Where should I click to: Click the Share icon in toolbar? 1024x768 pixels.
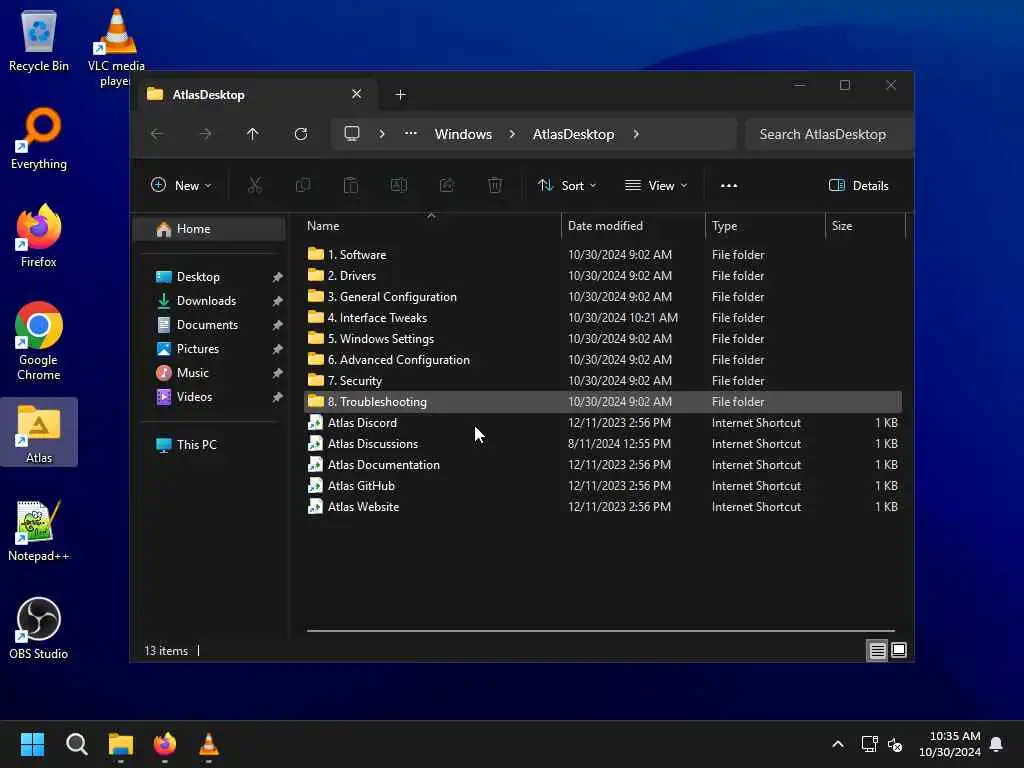coord(447,185)
